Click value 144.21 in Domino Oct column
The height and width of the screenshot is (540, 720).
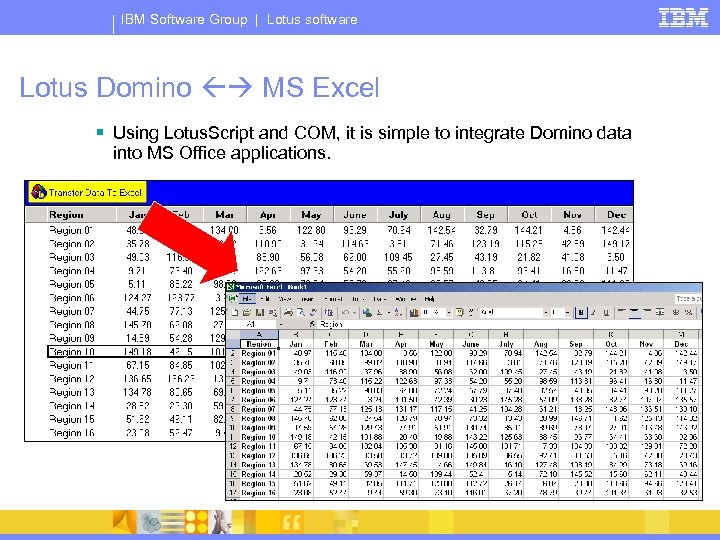tap(528, 230)
